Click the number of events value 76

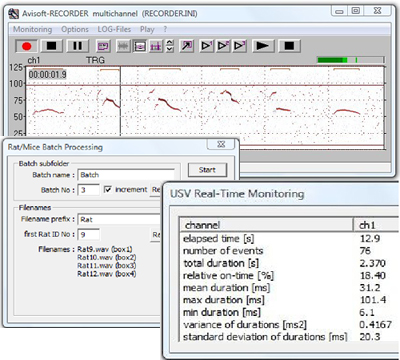pyautogui.click(x=365, y=251)
